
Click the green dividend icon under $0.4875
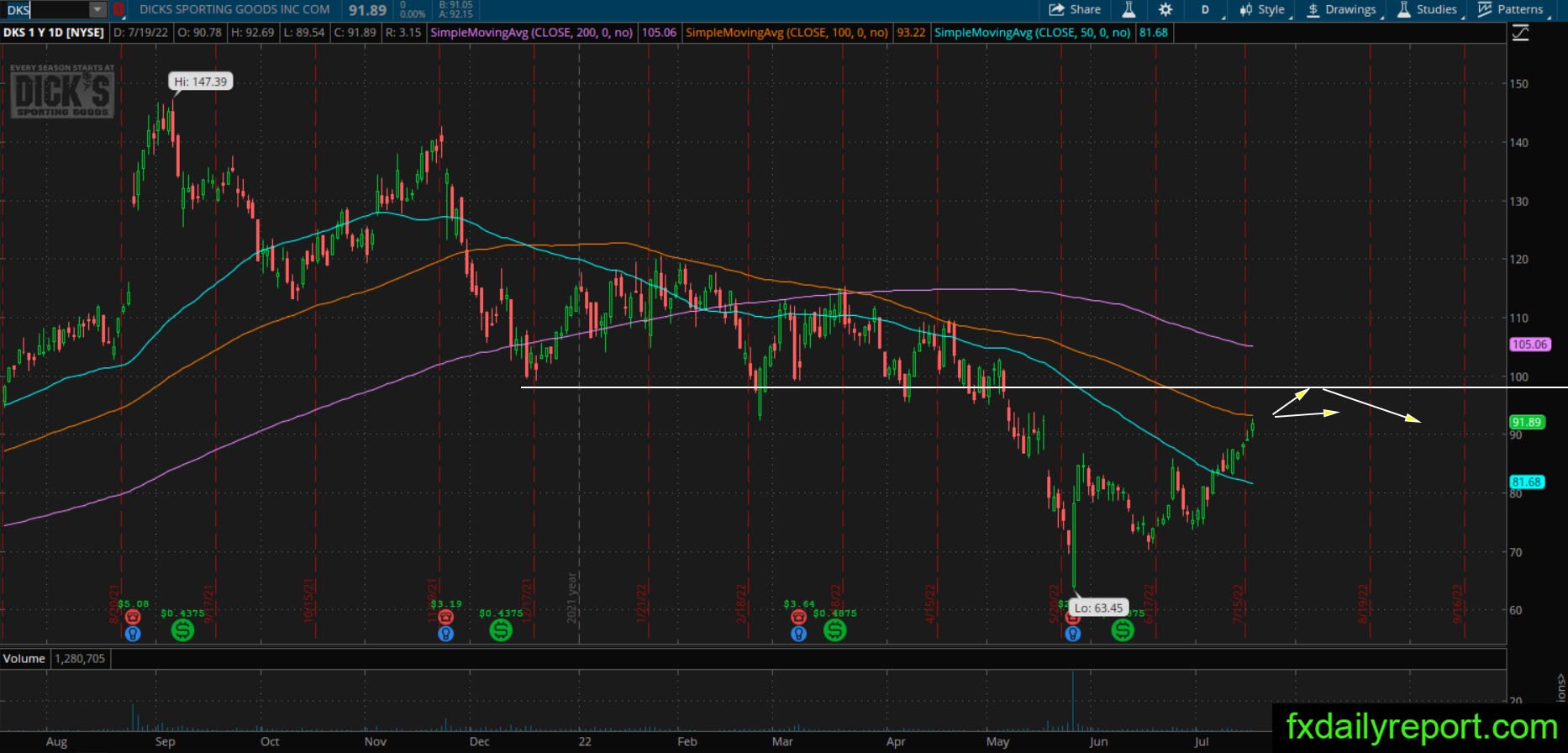click(x=834, y=629)
